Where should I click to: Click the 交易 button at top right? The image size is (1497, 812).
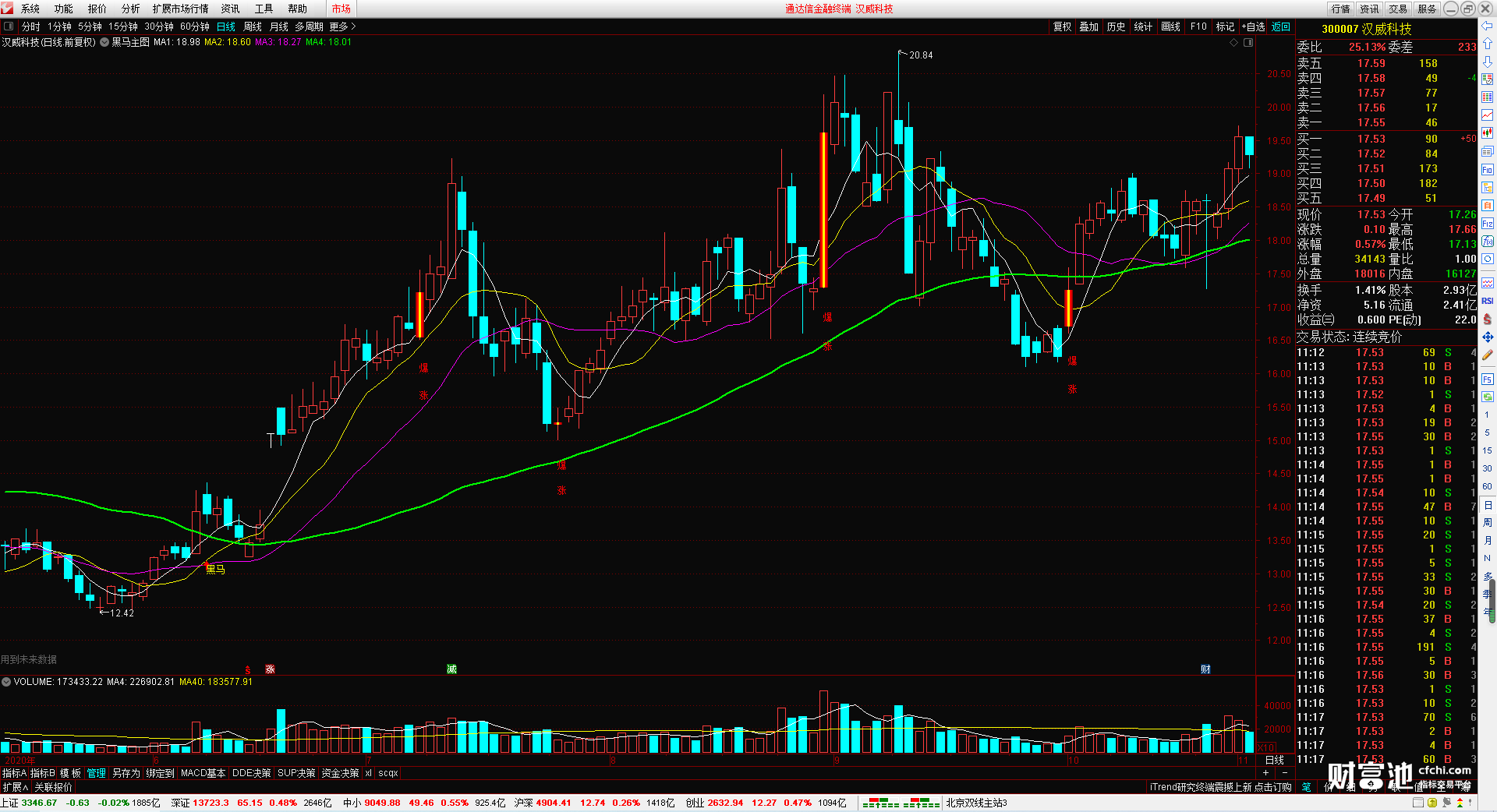coord(1399,9)
